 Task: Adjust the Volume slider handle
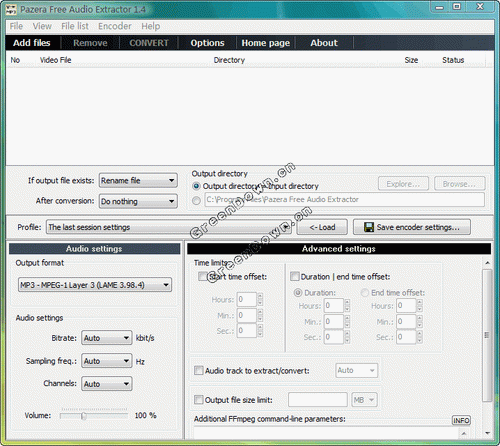(84, 416)
